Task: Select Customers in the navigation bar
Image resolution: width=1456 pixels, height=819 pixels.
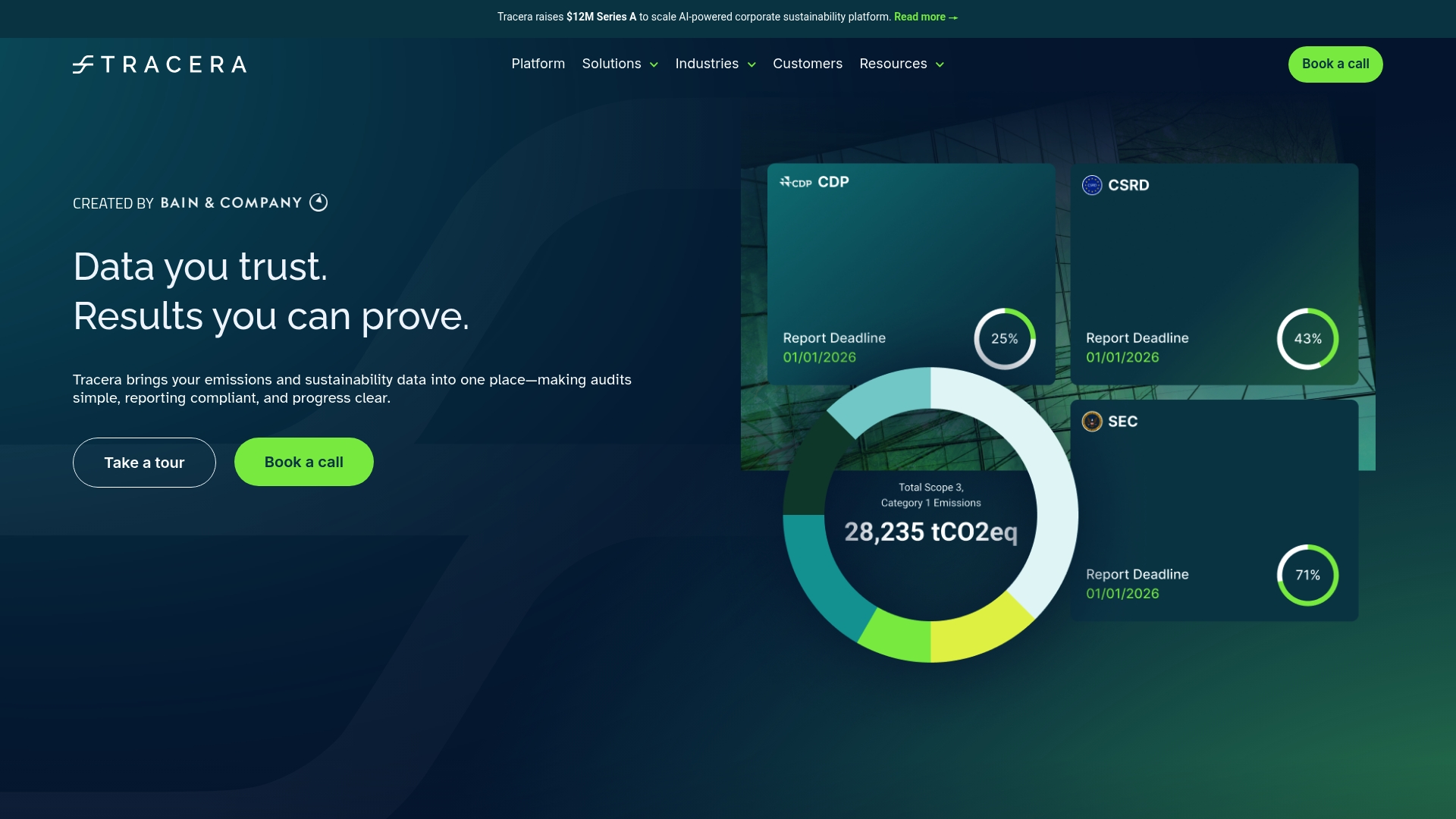Action: (x=808, y=64)
